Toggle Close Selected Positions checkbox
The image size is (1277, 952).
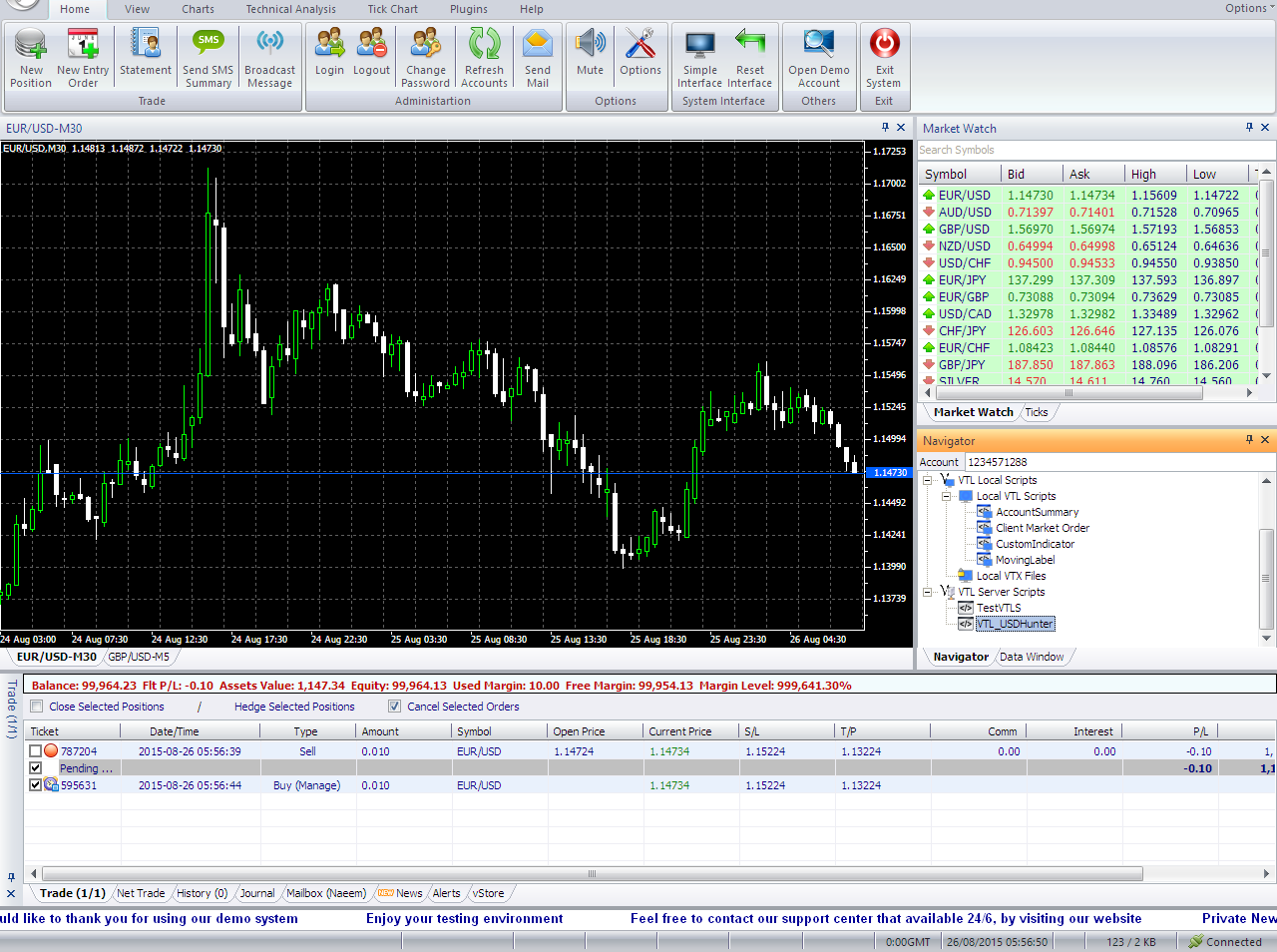coord(37,707)
